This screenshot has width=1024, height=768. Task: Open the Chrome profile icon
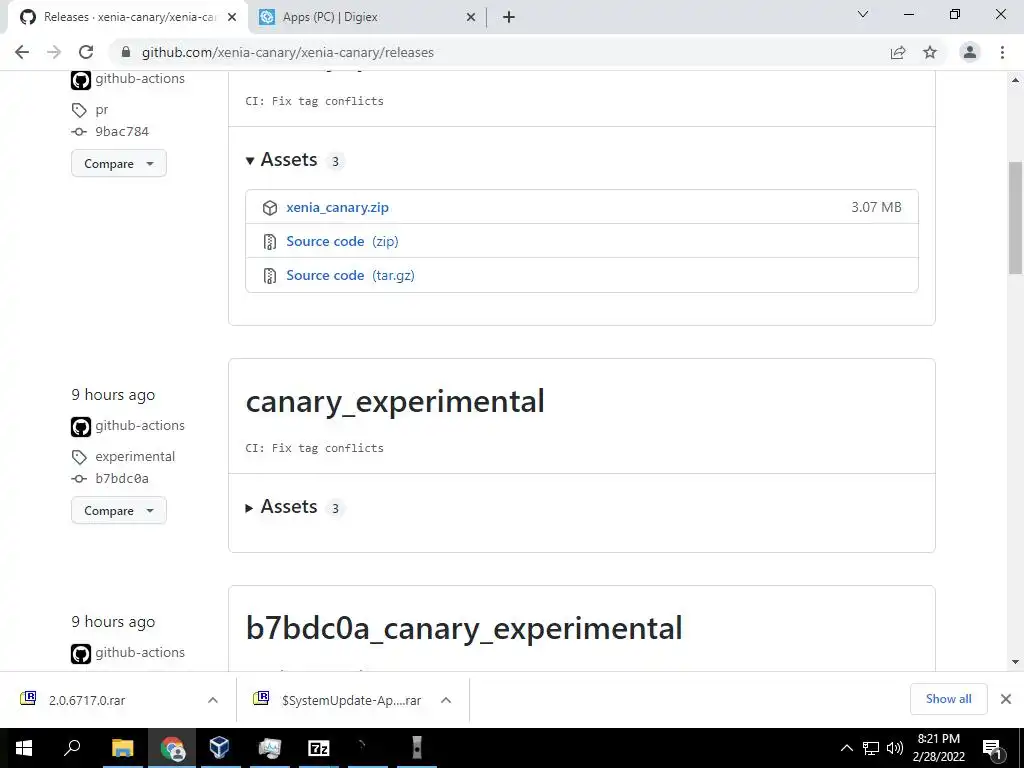coord(970,52)
